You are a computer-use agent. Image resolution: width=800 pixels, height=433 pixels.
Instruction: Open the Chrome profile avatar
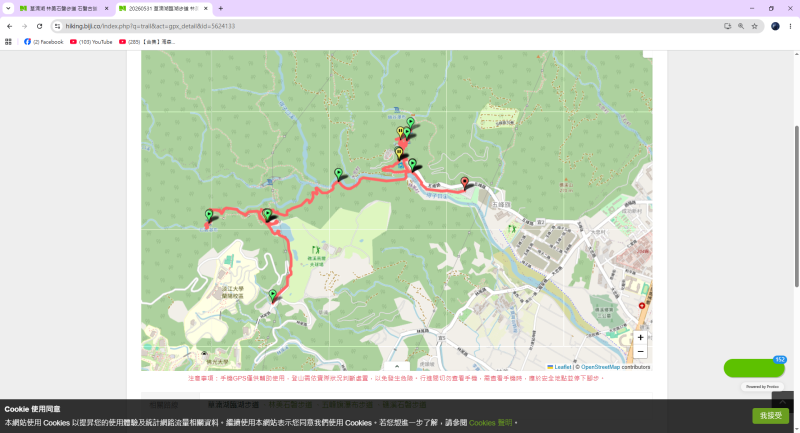775,26
